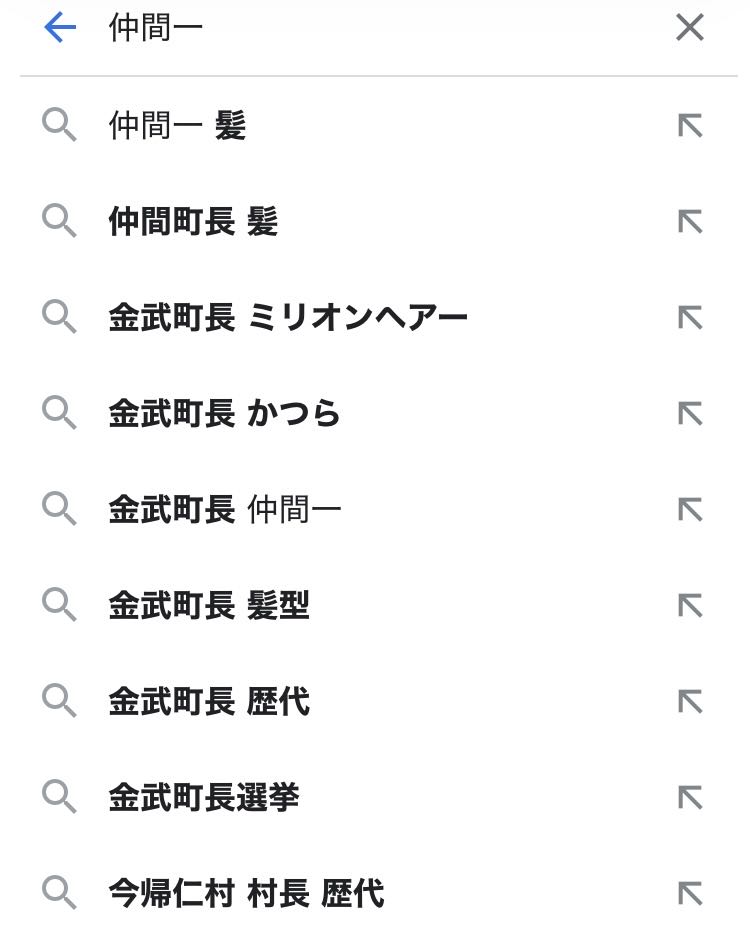Select suggestion 金武町長選挙

(204, 798)
